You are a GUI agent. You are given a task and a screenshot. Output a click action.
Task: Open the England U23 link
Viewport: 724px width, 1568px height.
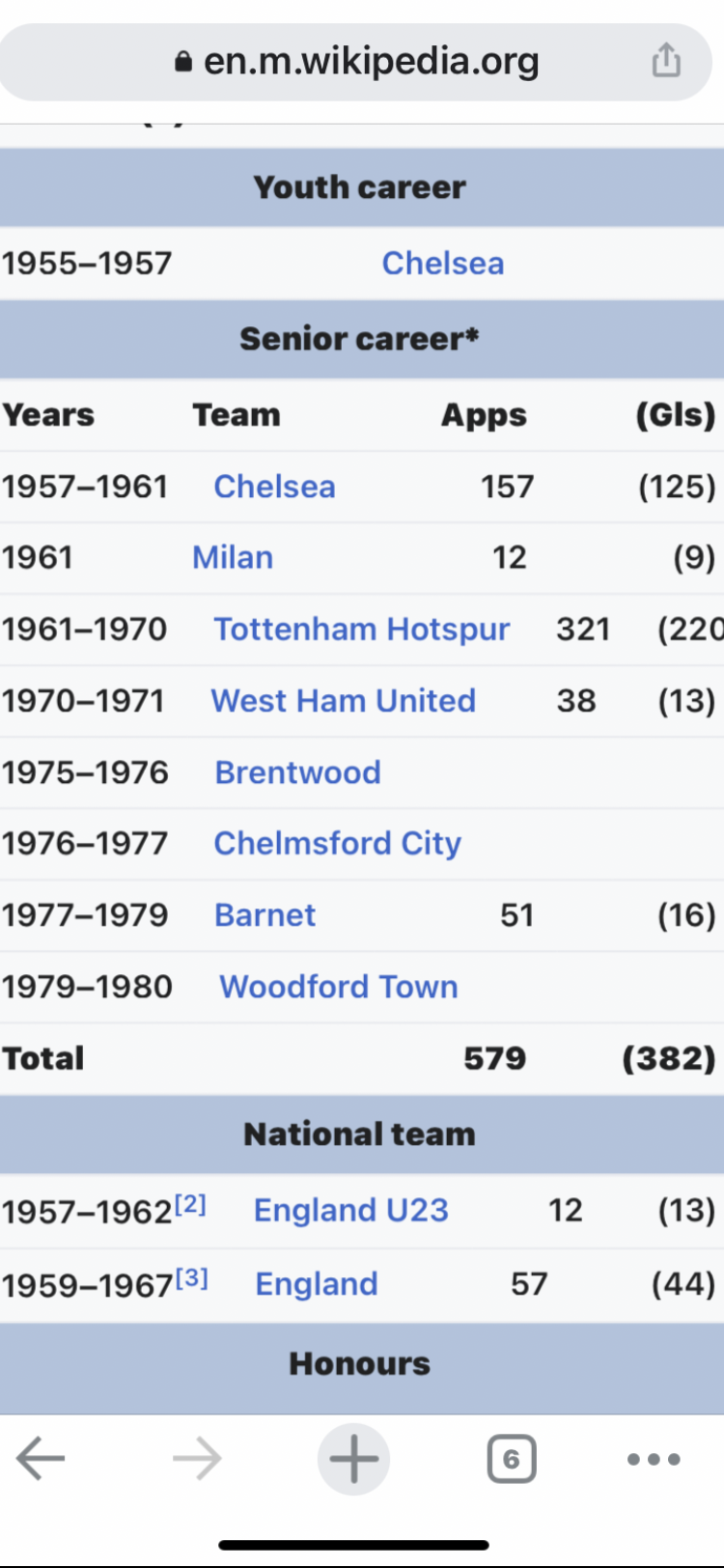(x=351, y=1210)
